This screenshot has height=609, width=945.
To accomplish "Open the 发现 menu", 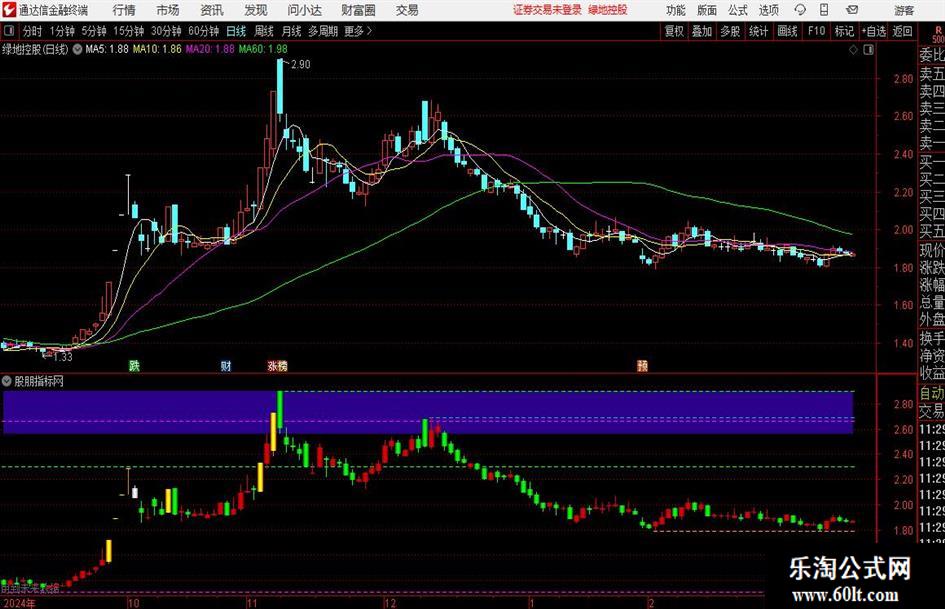I will coord(256,10).
